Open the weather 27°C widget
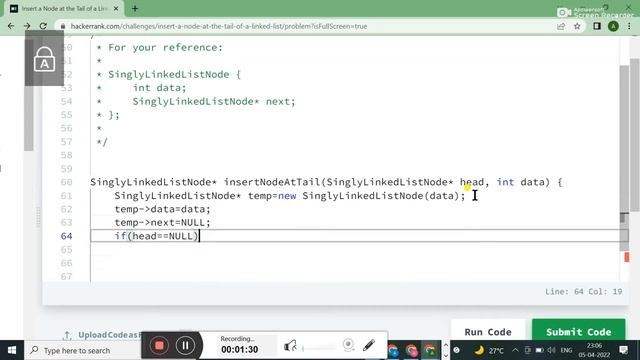Viewport: 640px width, 360px height. 489,350
